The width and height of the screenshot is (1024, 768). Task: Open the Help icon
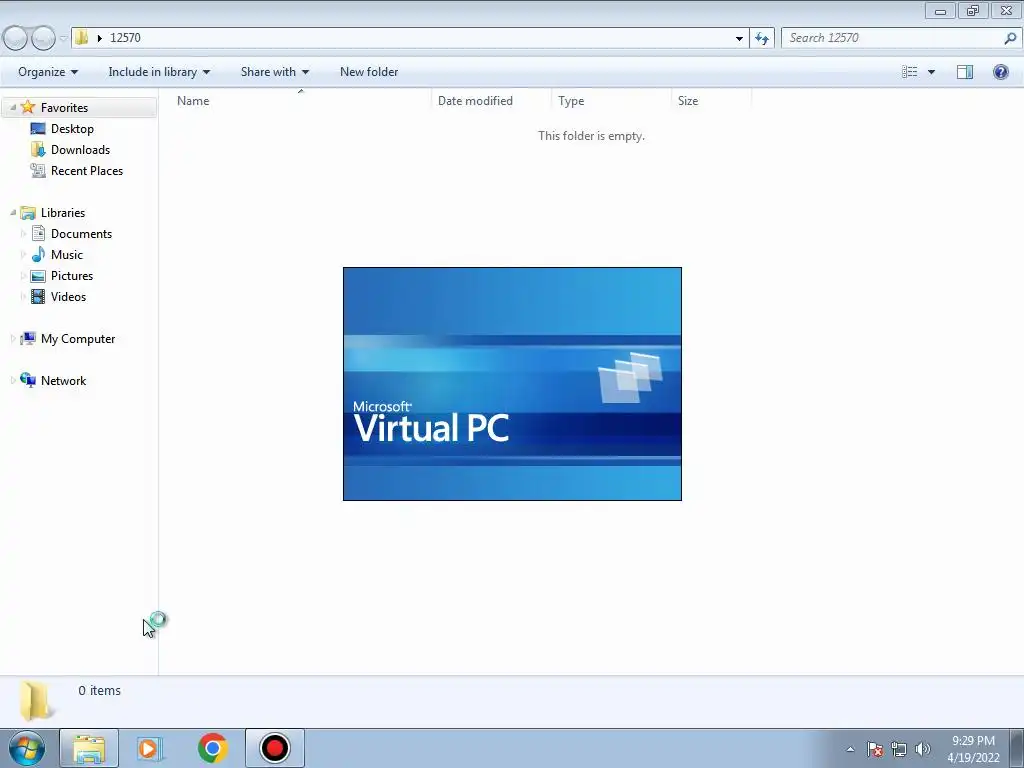click(x=1000, y=72)
